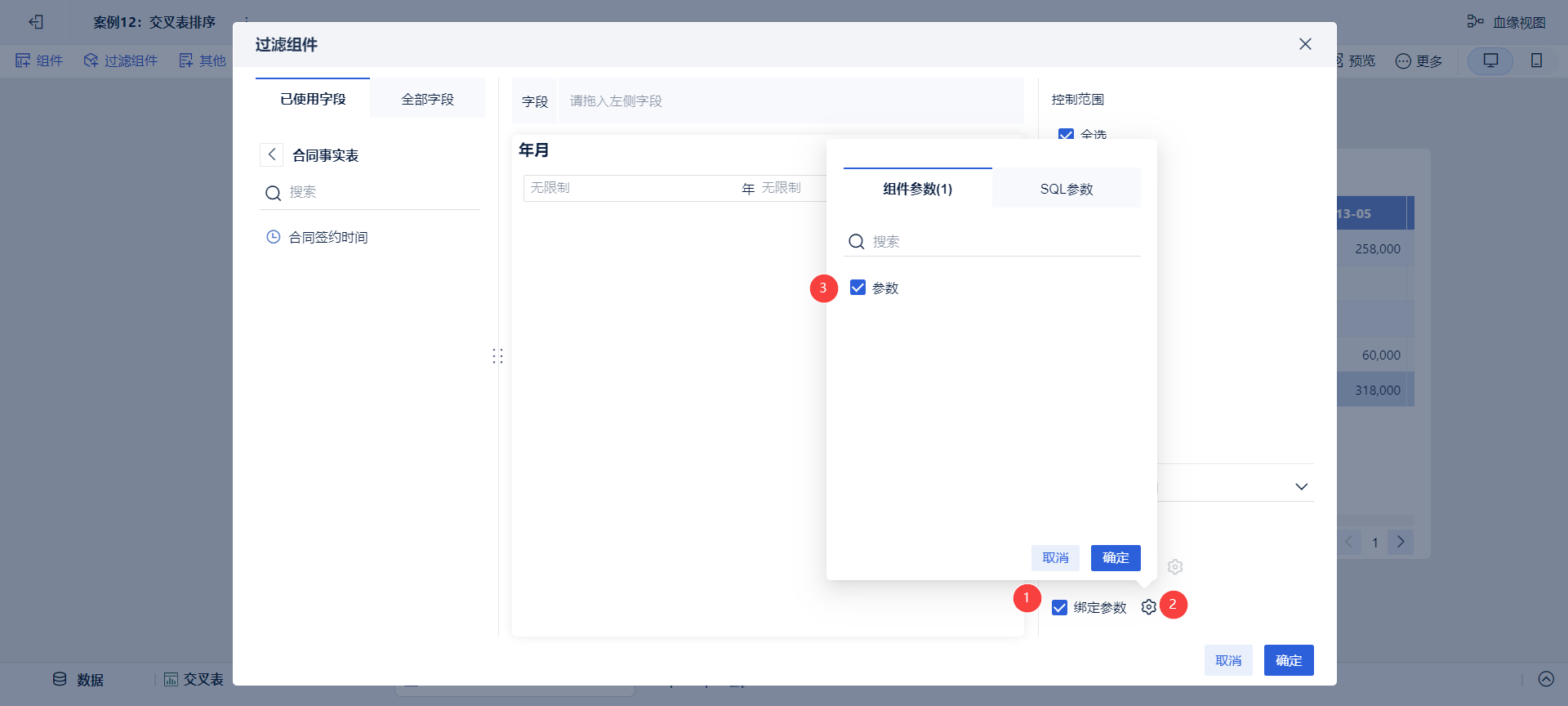This screenshot has width=1568, height=706.
Task: Click 确定 at the dialog bottom
Action: pos(1289,660)
